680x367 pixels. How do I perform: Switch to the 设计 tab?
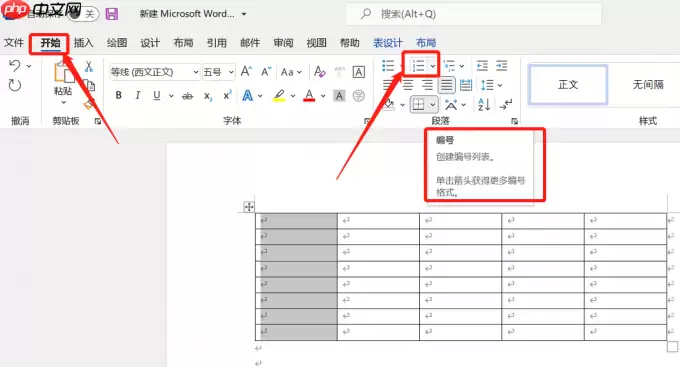[x=150, y=43]
